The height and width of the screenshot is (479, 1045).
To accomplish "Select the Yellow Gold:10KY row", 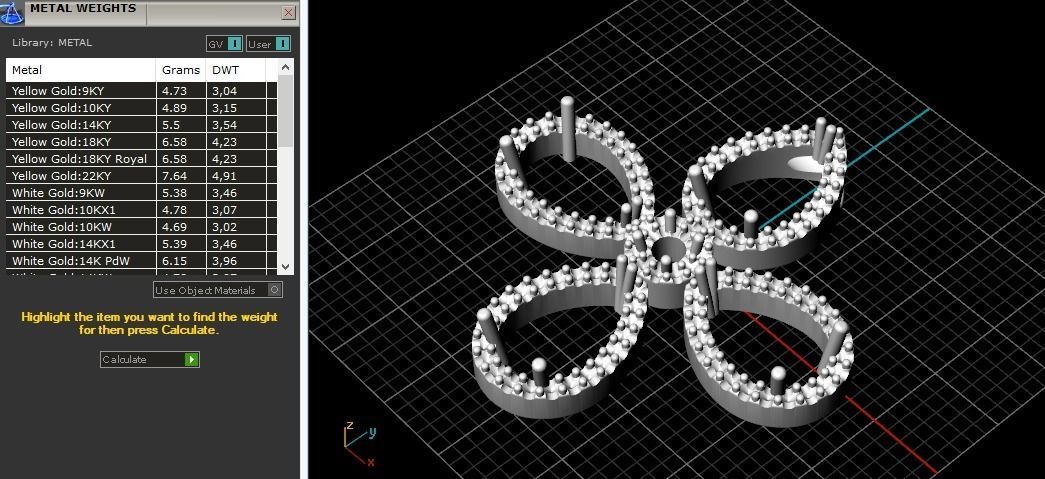I will [x=141, y=108].
